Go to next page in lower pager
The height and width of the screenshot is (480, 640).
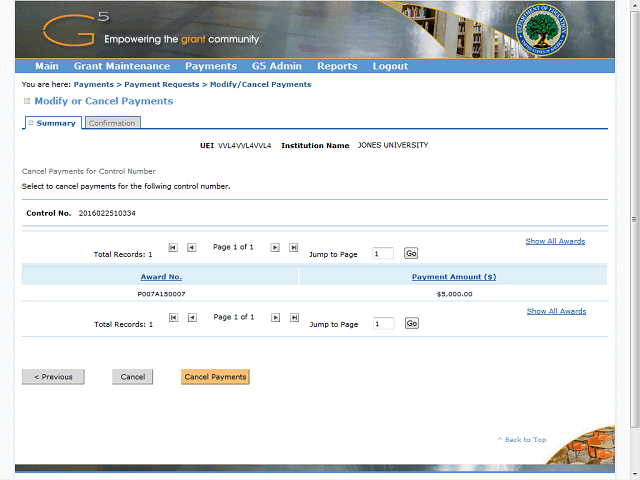pyautogui.click(x=276, y=318)
